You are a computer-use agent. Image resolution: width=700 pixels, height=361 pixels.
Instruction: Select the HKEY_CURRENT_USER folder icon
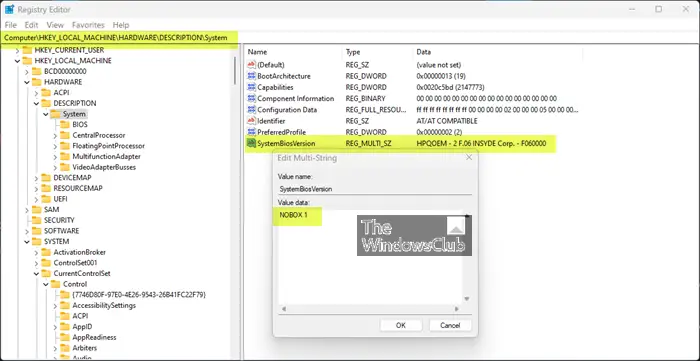27,50
